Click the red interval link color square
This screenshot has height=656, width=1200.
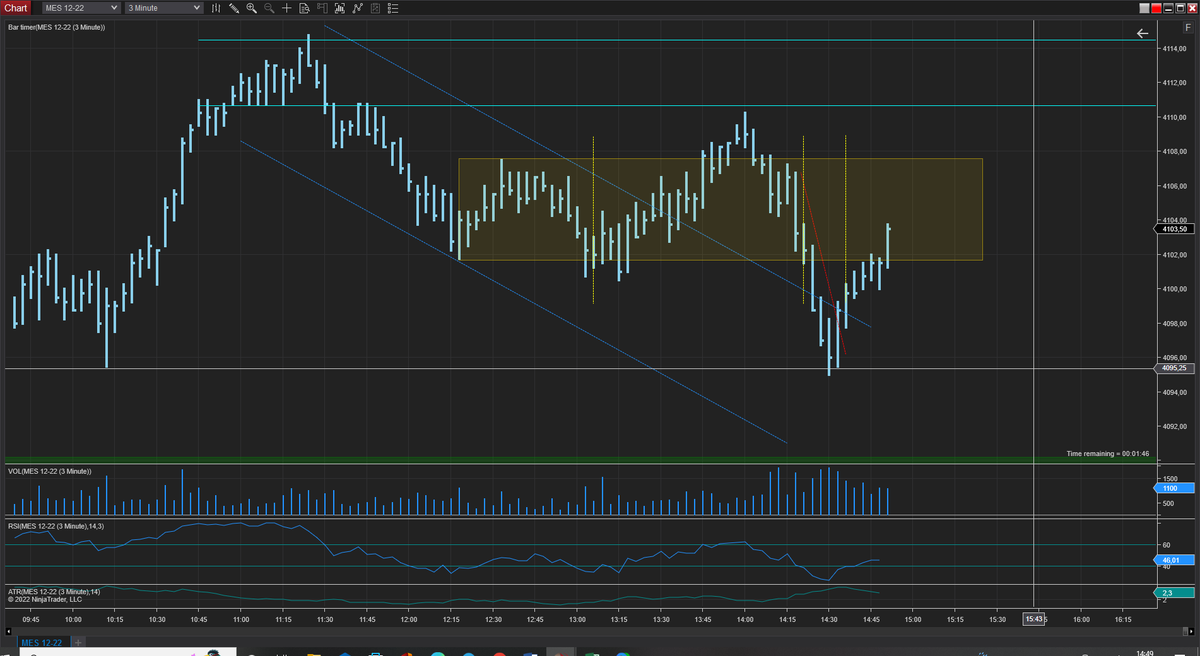1158,8
